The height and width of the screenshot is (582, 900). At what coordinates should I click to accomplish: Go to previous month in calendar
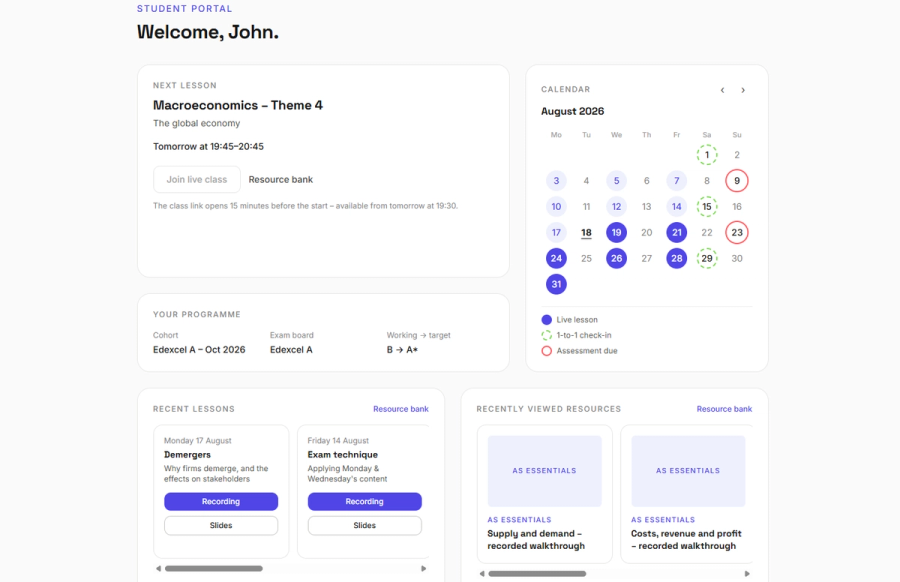[x=722, y=90]
